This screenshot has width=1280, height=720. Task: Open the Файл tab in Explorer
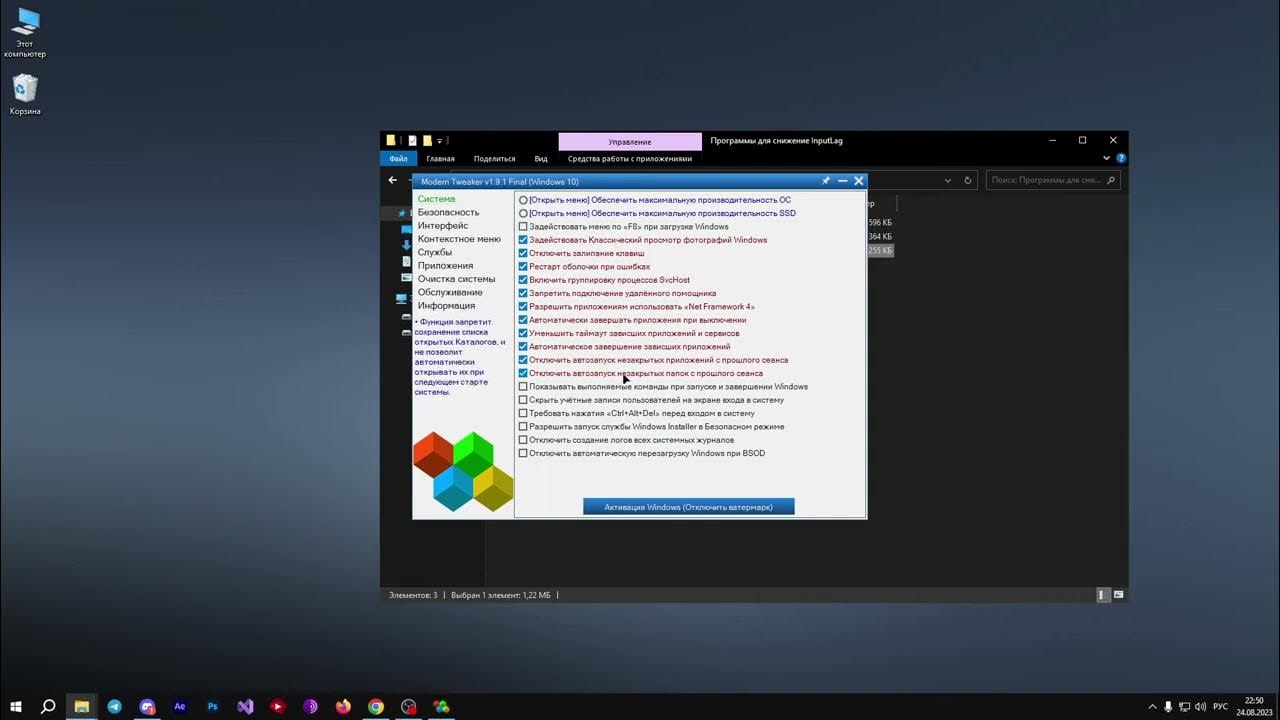click(x=398, y=158)
